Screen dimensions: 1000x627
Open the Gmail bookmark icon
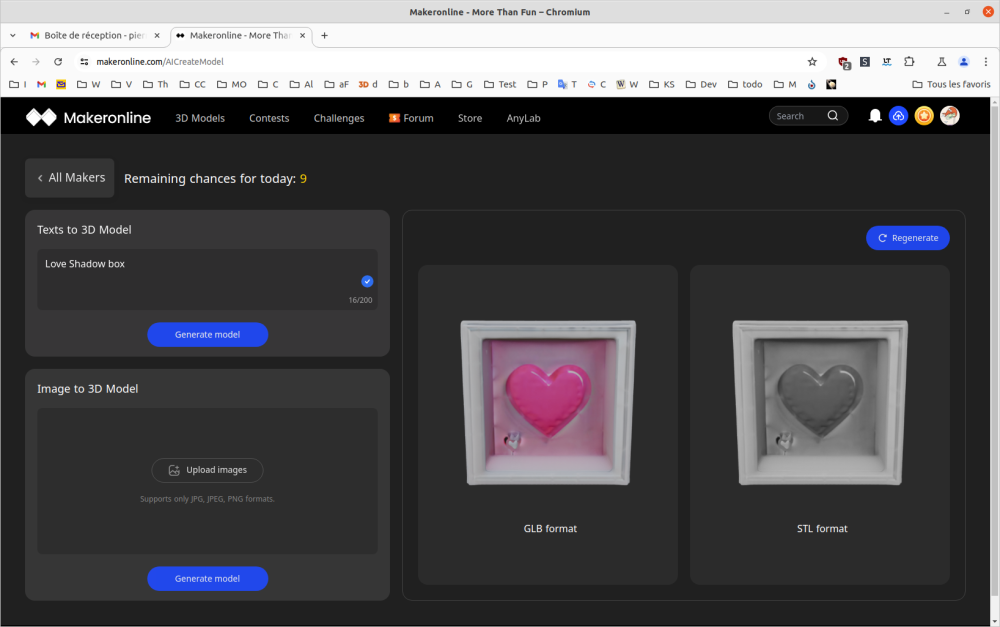[41, 84]
